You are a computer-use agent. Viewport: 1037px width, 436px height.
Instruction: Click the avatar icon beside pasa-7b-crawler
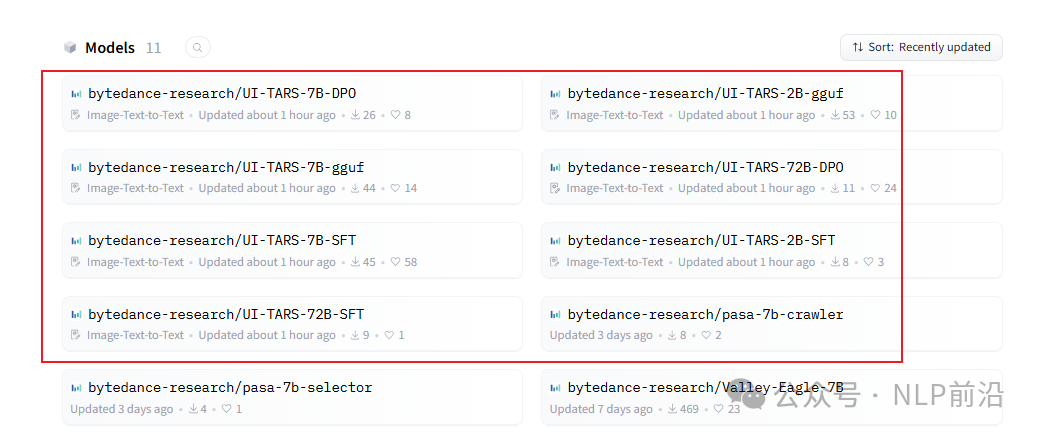[556, 314]
